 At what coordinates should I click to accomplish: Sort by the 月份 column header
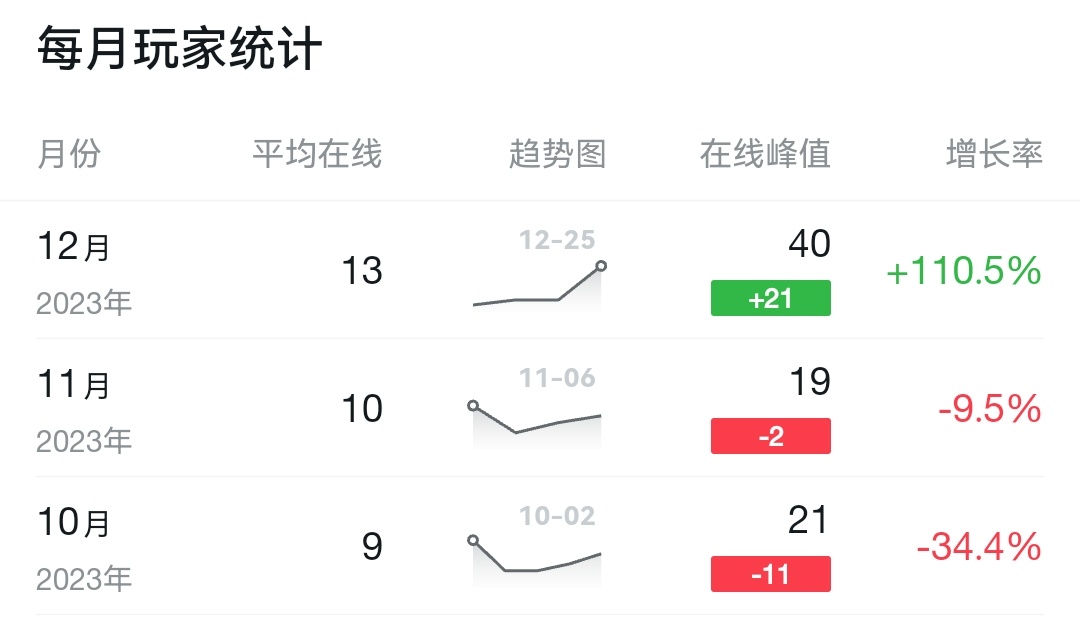pos(69,154)
